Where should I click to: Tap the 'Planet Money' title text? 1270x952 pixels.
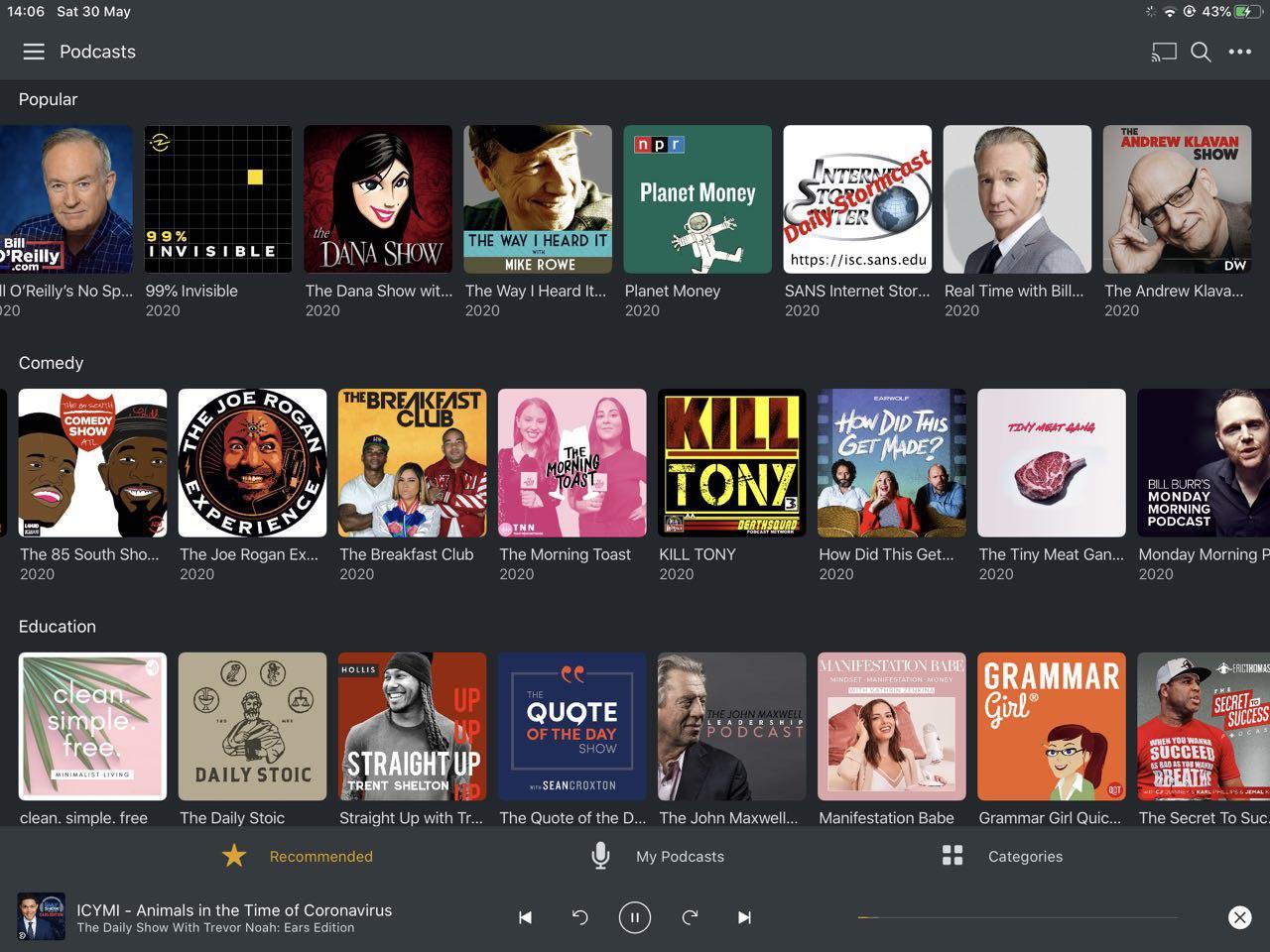(x=672, y=291)
